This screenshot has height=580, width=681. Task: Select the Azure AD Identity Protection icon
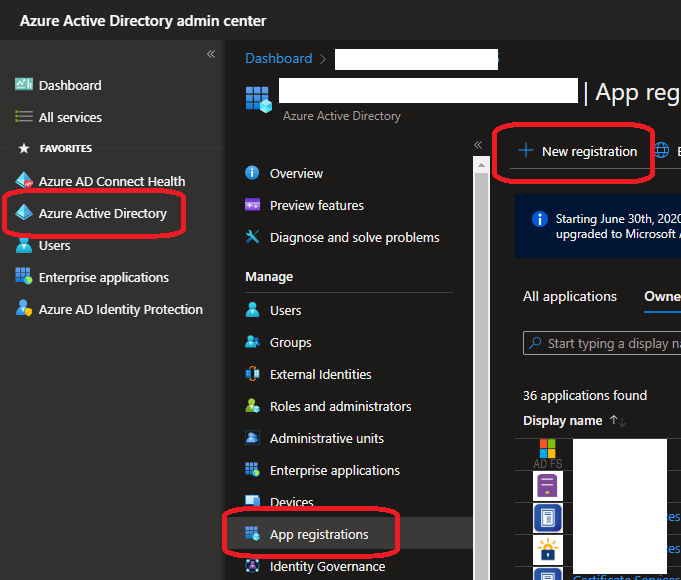click(24, 309)
